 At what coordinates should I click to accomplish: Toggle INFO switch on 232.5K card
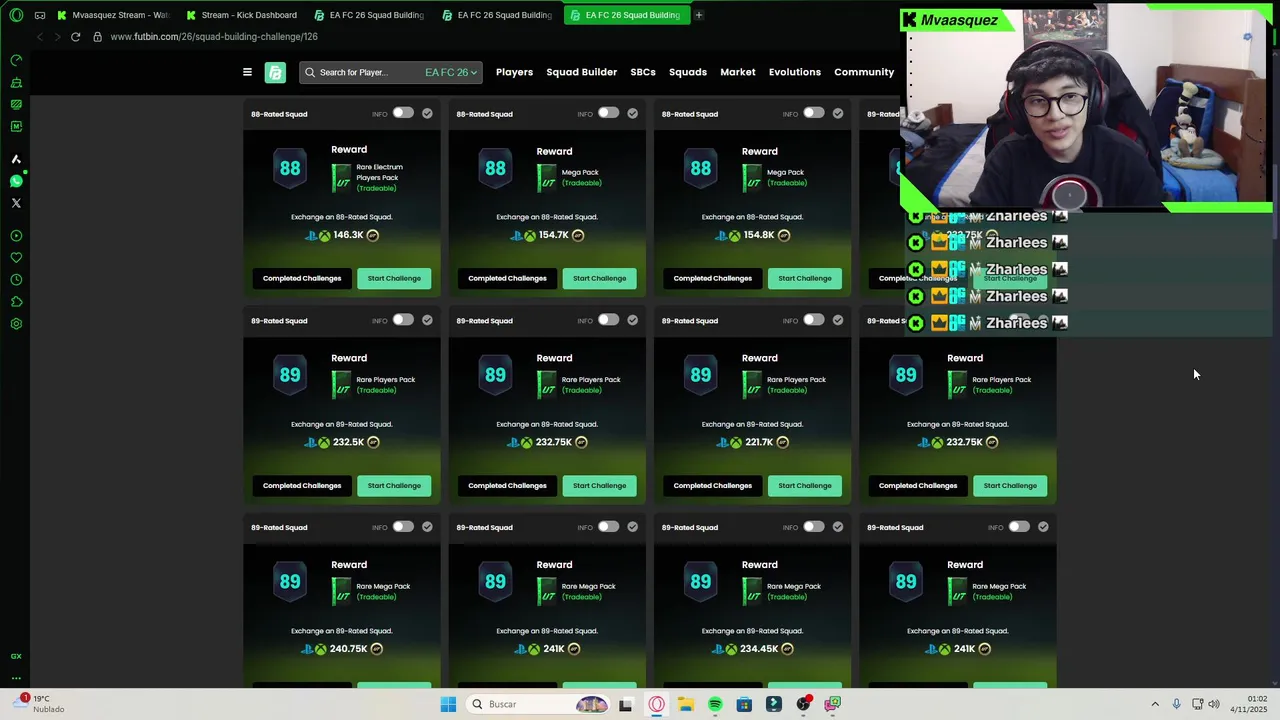[403, 320]
